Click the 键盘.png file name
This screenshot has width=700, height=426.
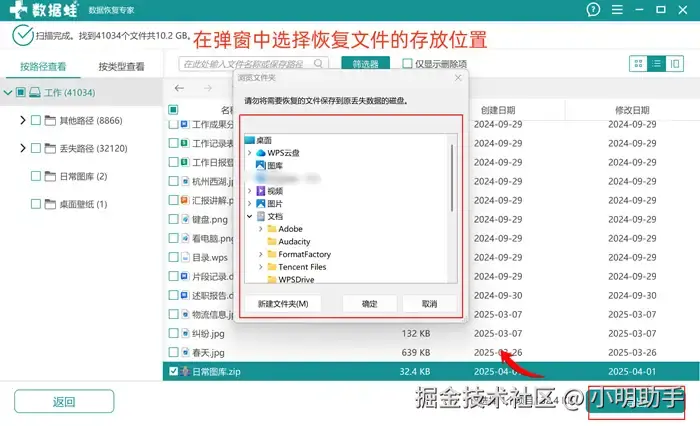(210, 219)
